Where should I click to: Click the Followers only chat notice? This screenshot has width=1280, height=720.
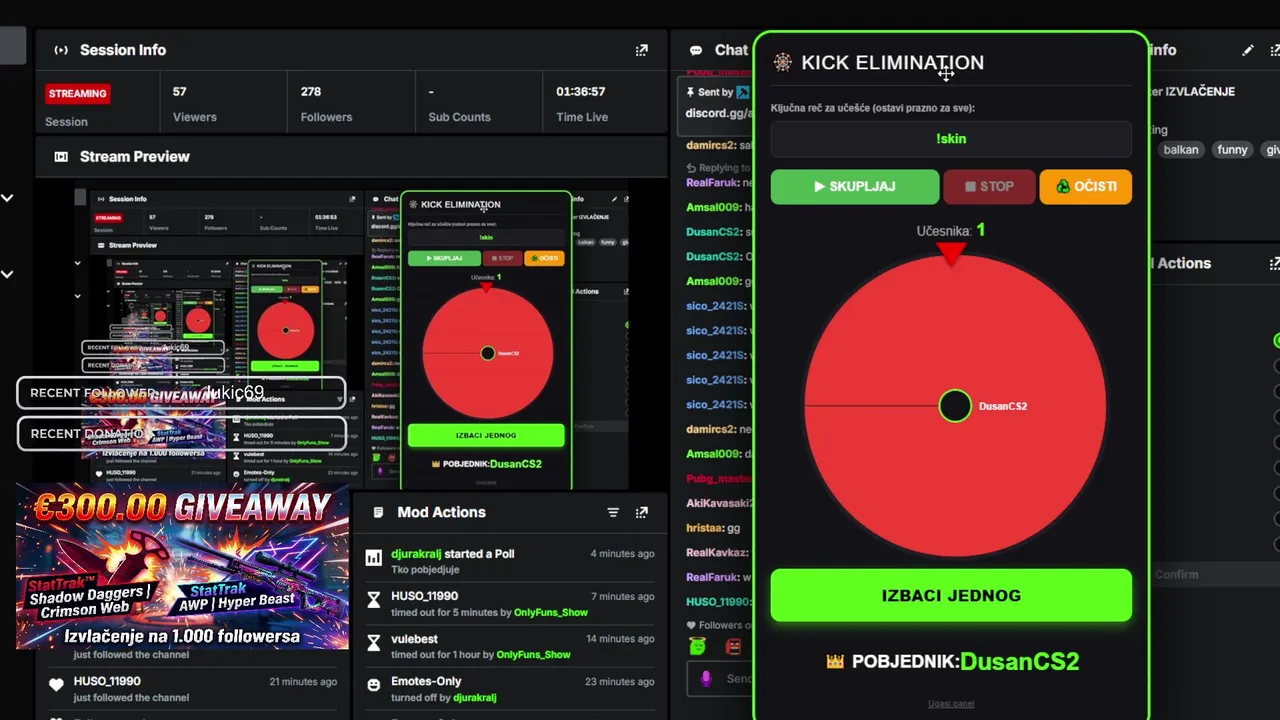tap(719, 625)
